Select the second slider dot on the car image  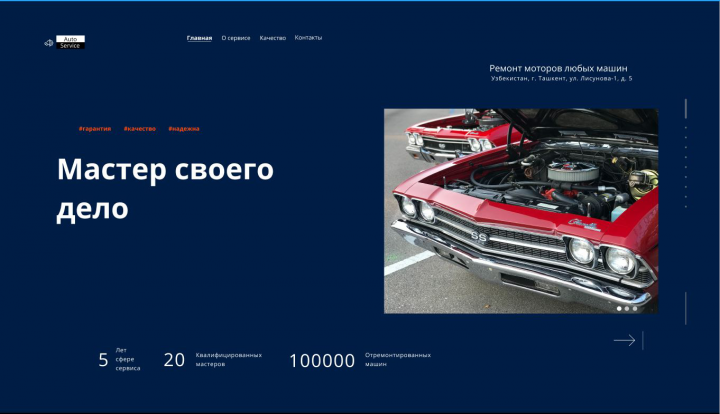(x=627, y=308)
